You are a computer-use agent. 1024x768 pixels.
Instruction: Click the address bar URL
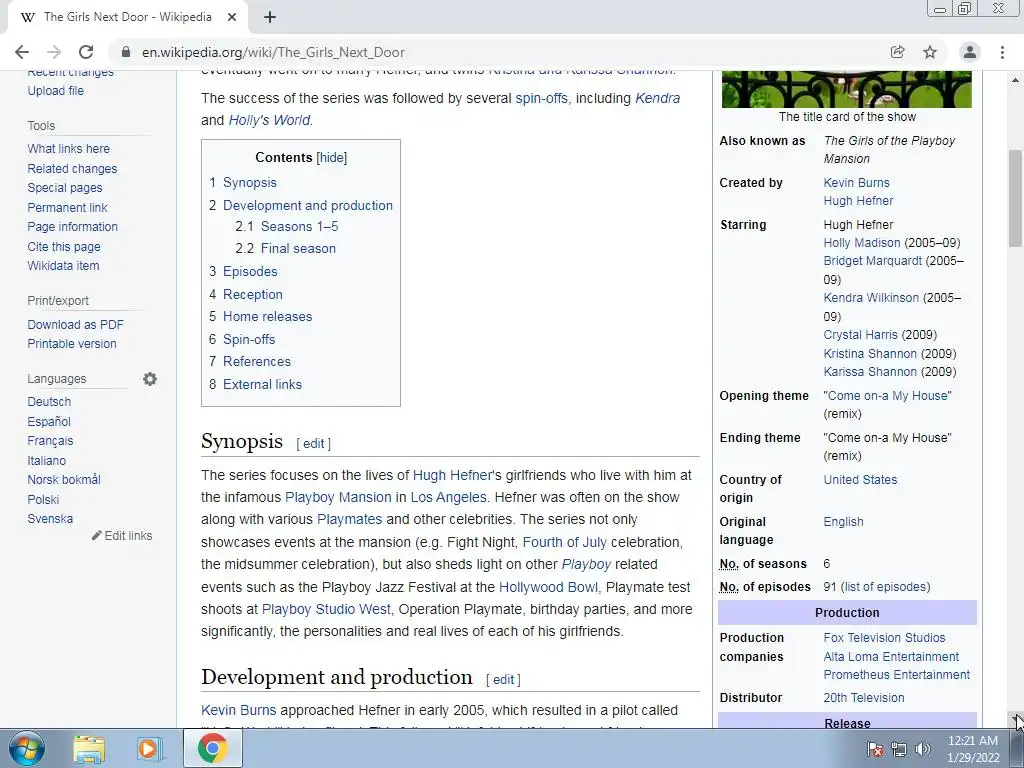(x=273, y=52)
